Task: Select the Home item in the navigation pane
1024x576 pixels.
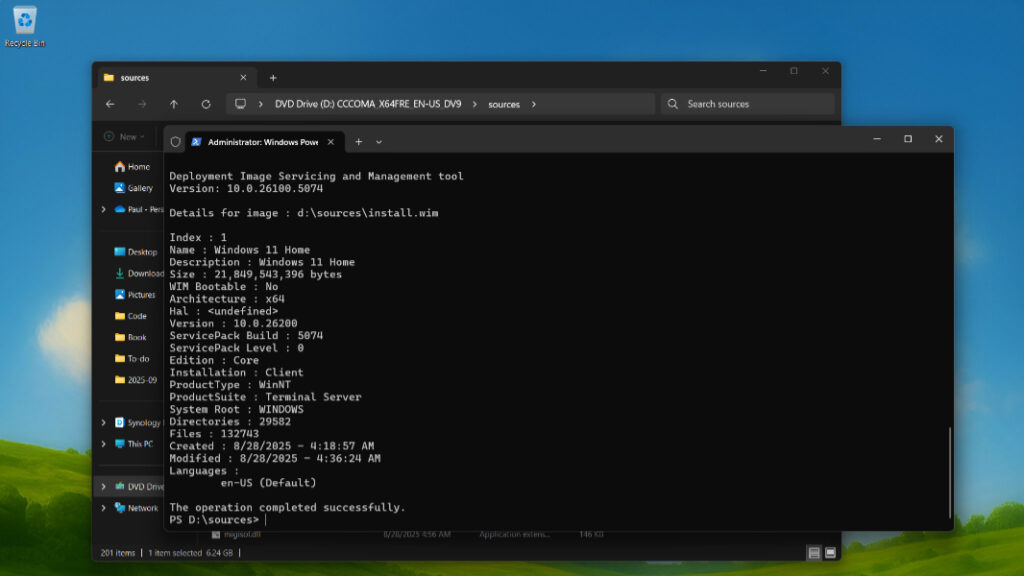Action: tap(137, 166)
